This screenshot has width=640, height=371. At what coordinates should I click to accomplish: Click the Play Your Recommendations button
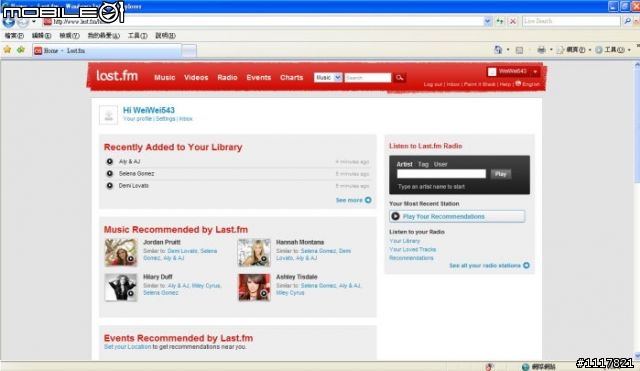[x=457, y=216]
